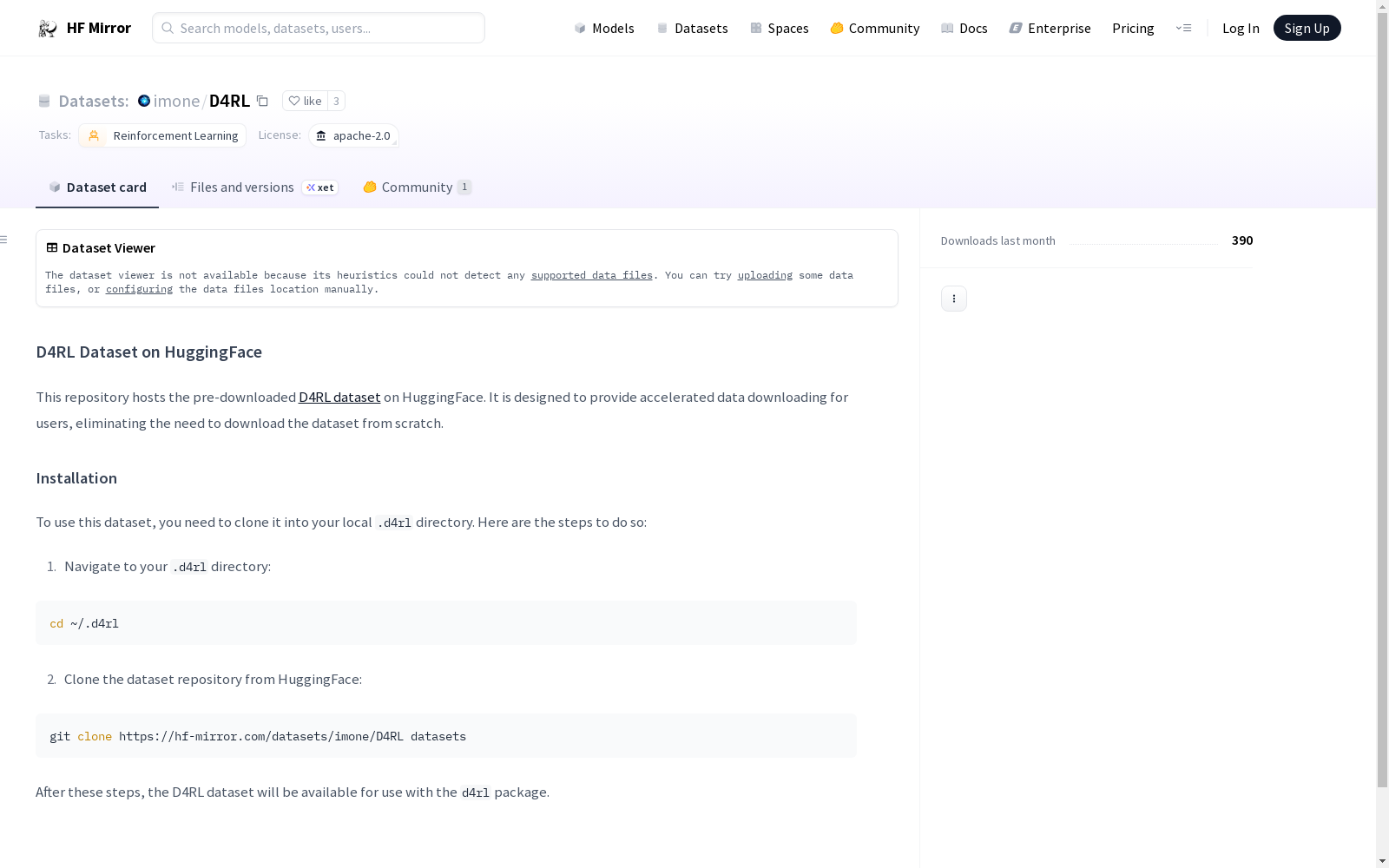
Task: Click the apache-2.0 license tag
Action: click(x=353, y=135)
